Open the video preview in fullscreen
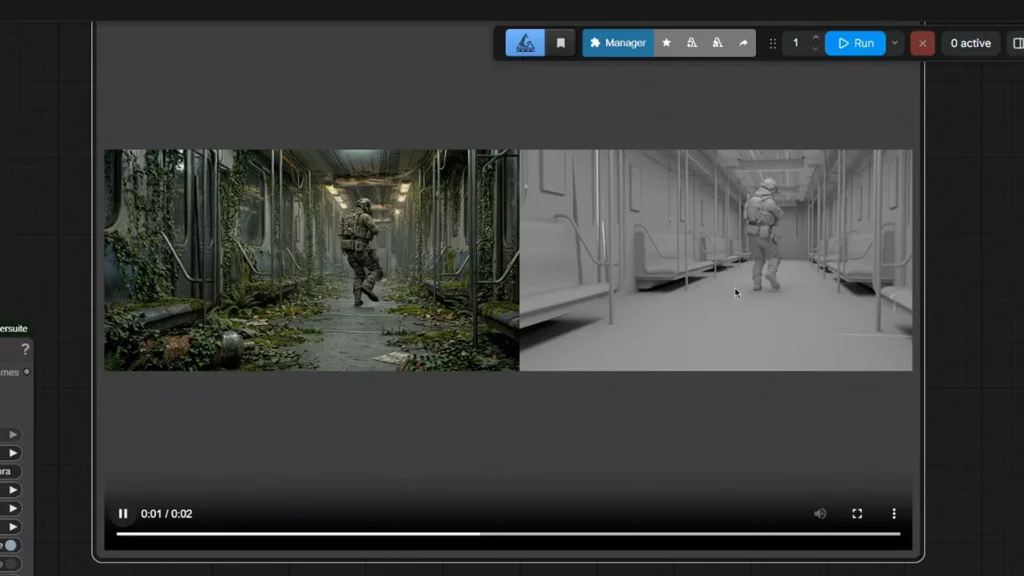1024x576 pixels. (x=857, y=514)
